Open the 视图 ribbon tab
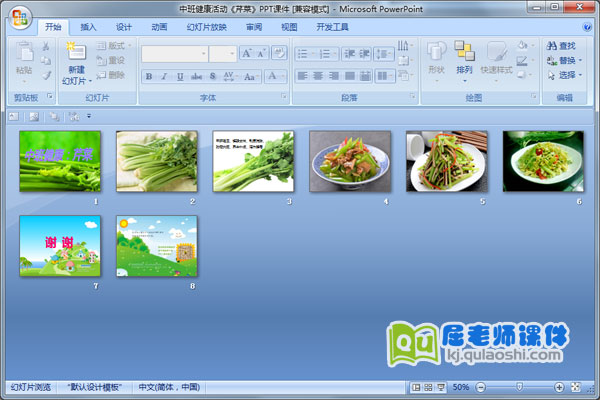The width and height of the screenshot is (600, 400). tap(289, 27)
